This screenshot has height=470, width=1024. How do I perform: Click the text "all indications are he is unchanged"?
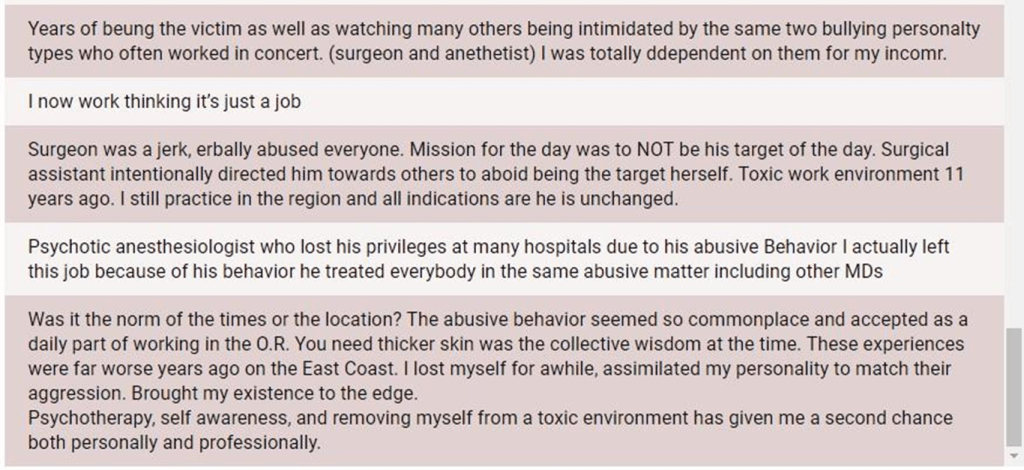pyautogui.click(x=546, y=198)
